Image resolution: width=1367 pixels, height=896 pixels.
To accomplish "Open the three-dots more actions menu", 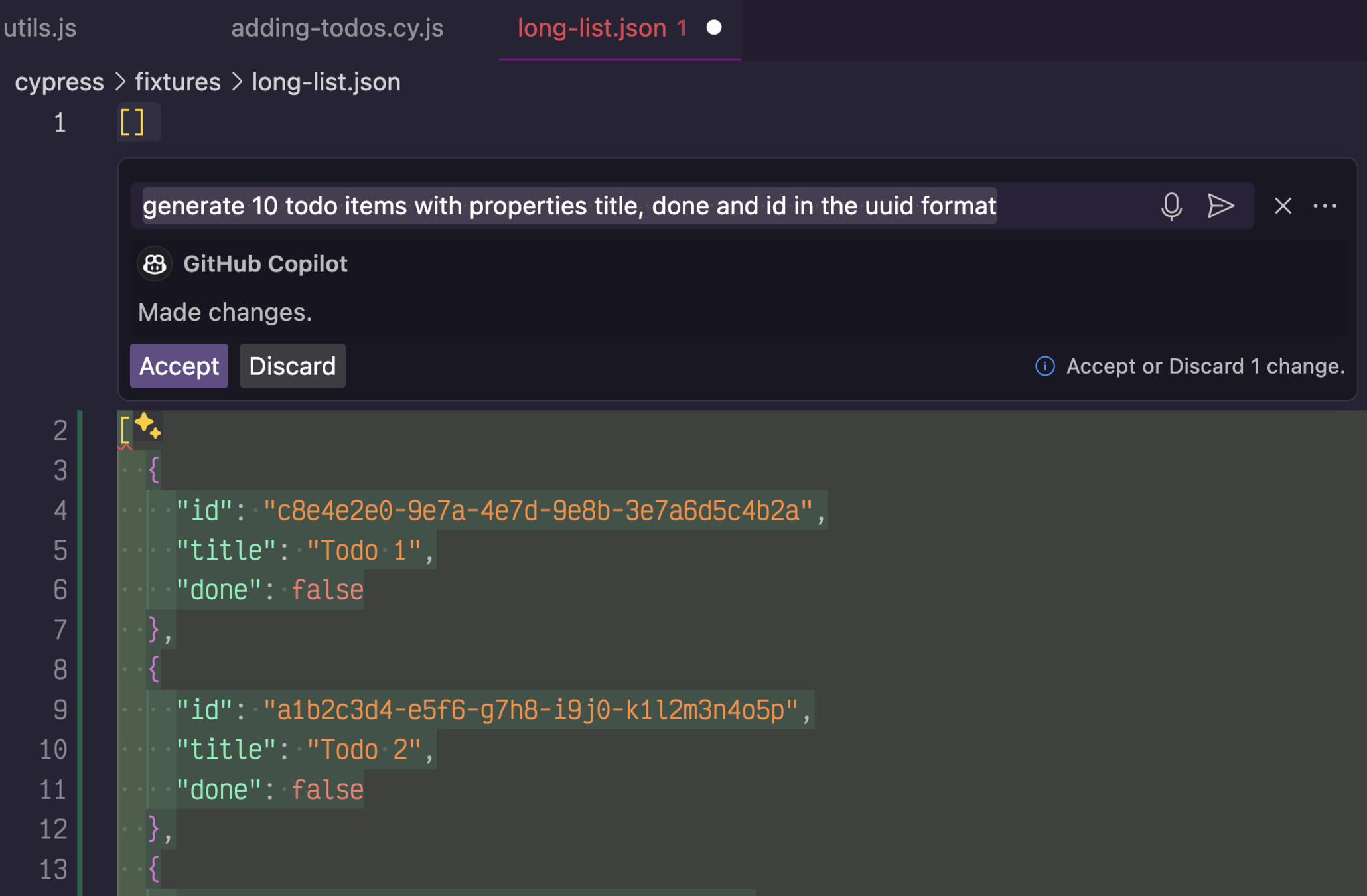I will click(x=1325, y=206).
